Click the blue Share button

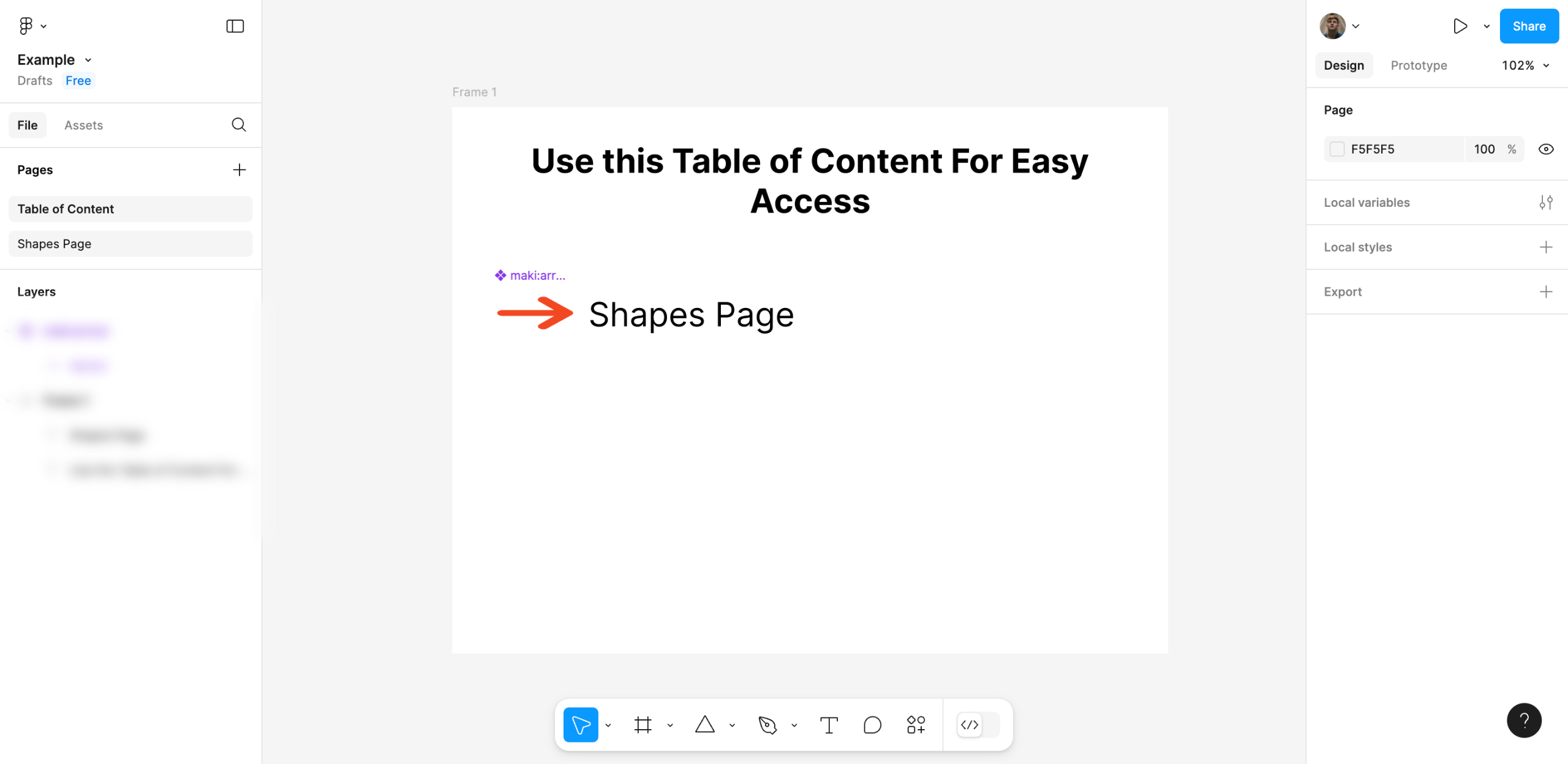point(1529,26)
